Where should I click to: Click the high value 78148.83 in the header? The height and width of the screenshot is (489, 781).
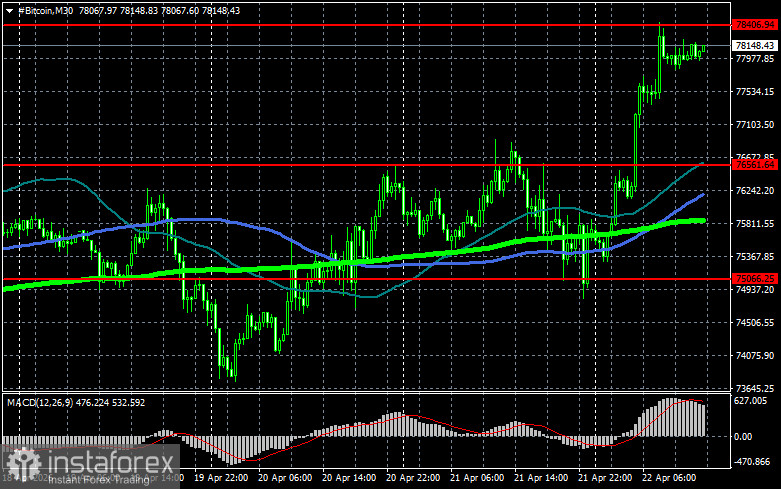click(138, 10)
